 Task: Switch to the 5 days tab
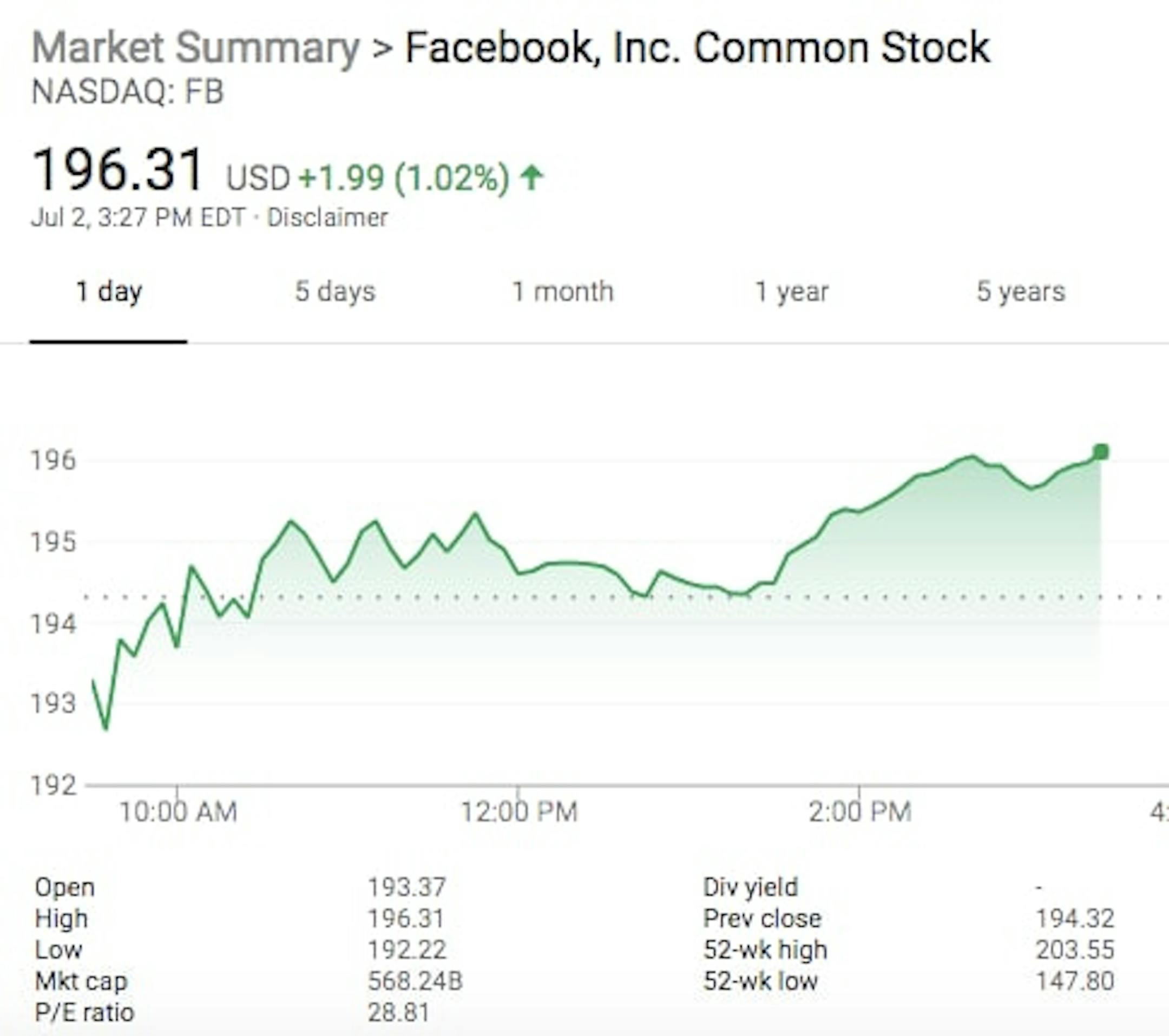coord(335,292)
